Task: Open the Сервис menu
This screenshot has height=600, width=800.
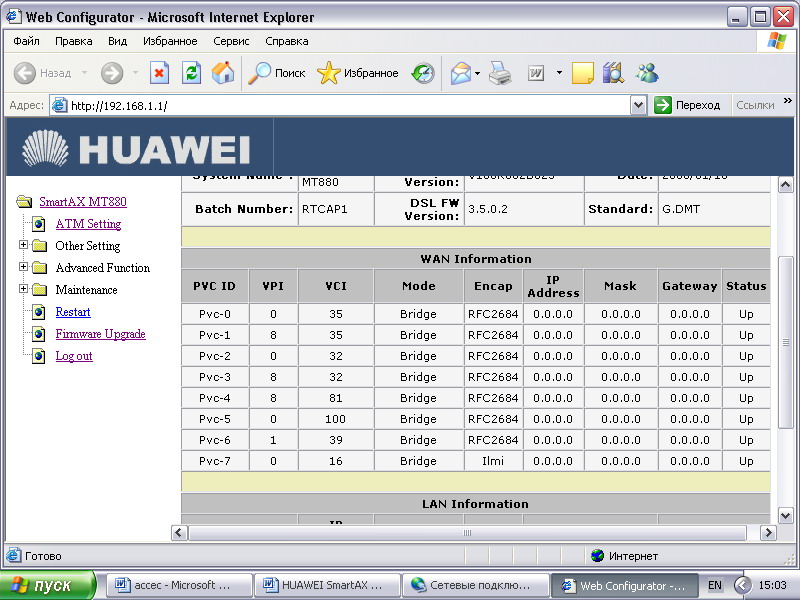Action: point(231,41)
